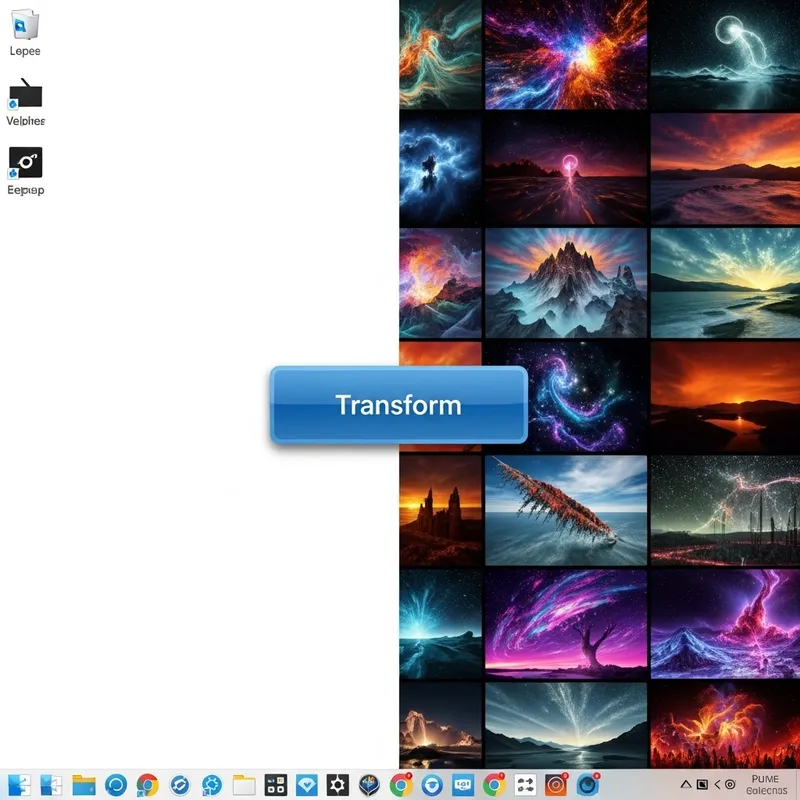This screenshot has width=800, height=800.
Task: Expand hidden system tray icons with the chevron
Action: pyautogui.click(x=717, y=785)
